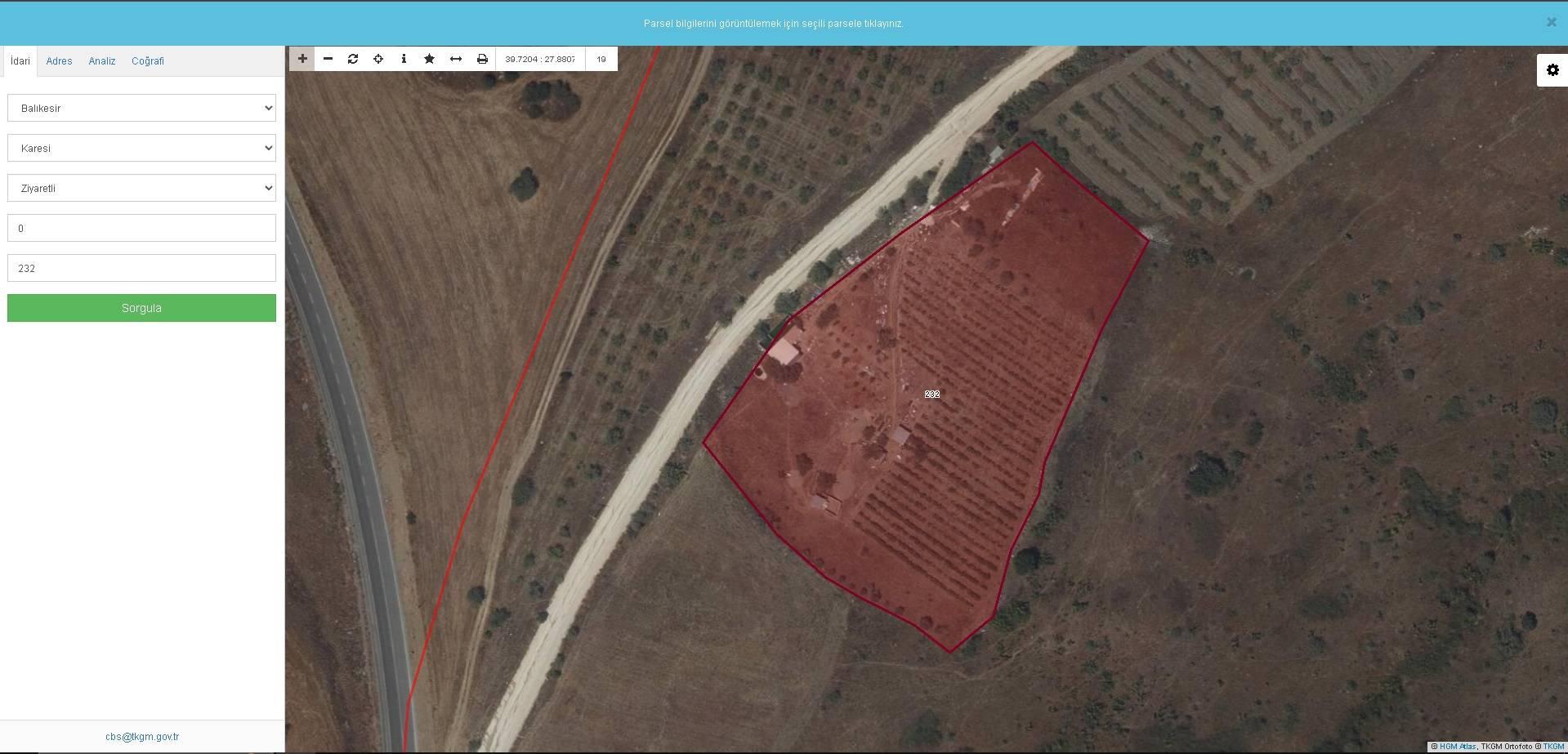Switch to the Adres tab
The width and height of the screenshot is (1568, 754).
[x=59, y=61]
